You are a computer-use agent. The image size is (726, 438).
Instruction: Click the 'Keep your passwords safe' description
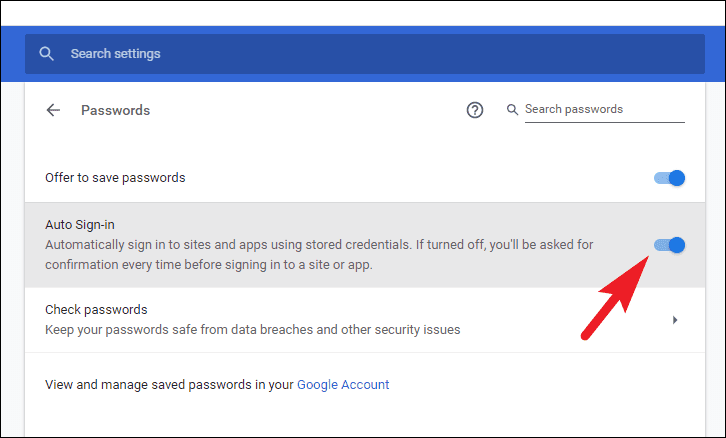point(252,329)
